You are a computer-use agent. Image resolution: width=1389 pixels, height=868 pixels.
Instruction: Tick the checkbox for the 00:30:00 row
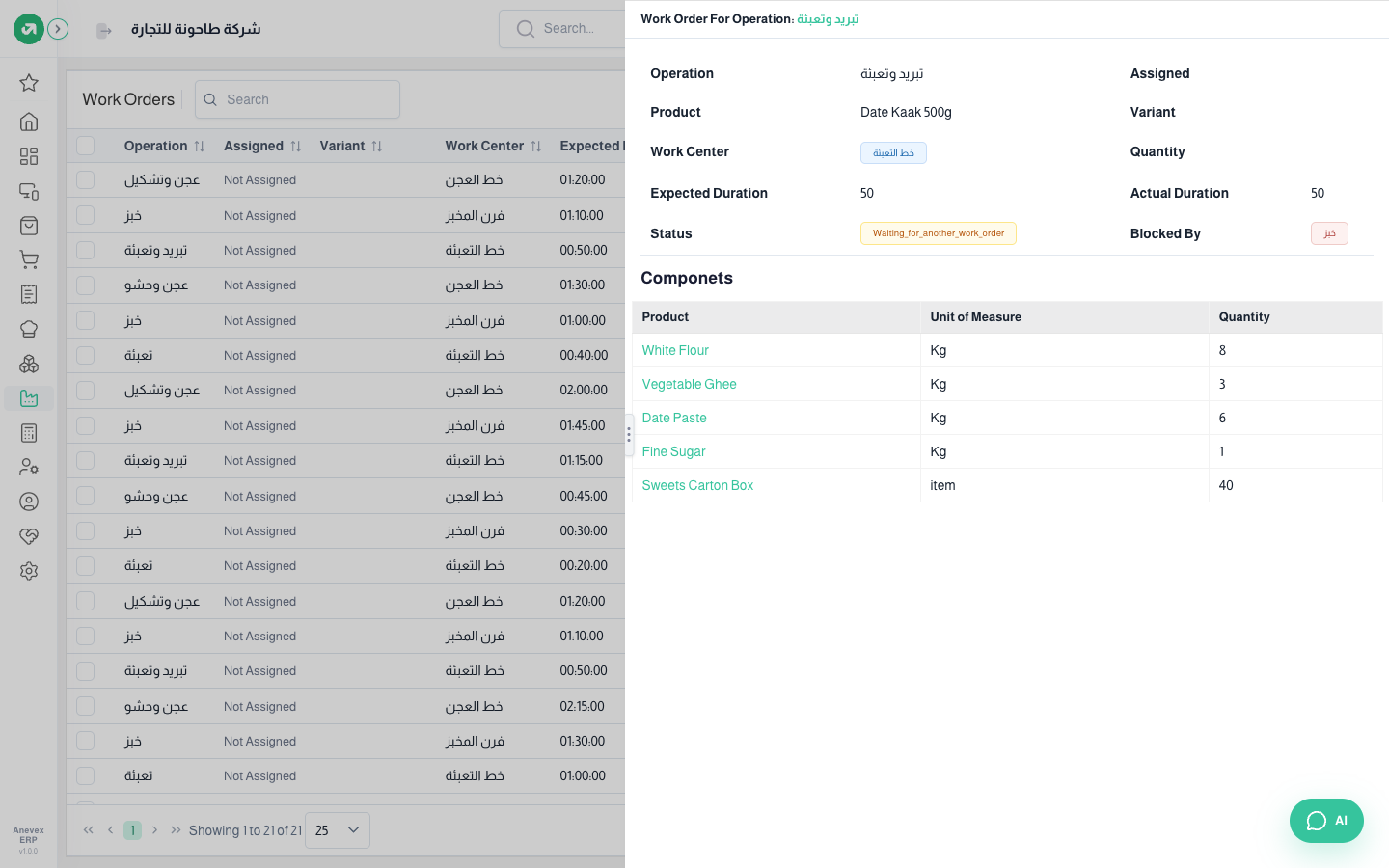tap(86, 531)
